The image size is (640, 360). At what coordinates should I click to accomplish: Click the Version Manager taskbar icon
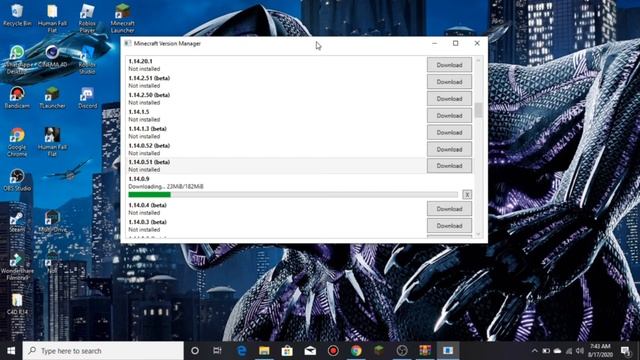(448, 351)
